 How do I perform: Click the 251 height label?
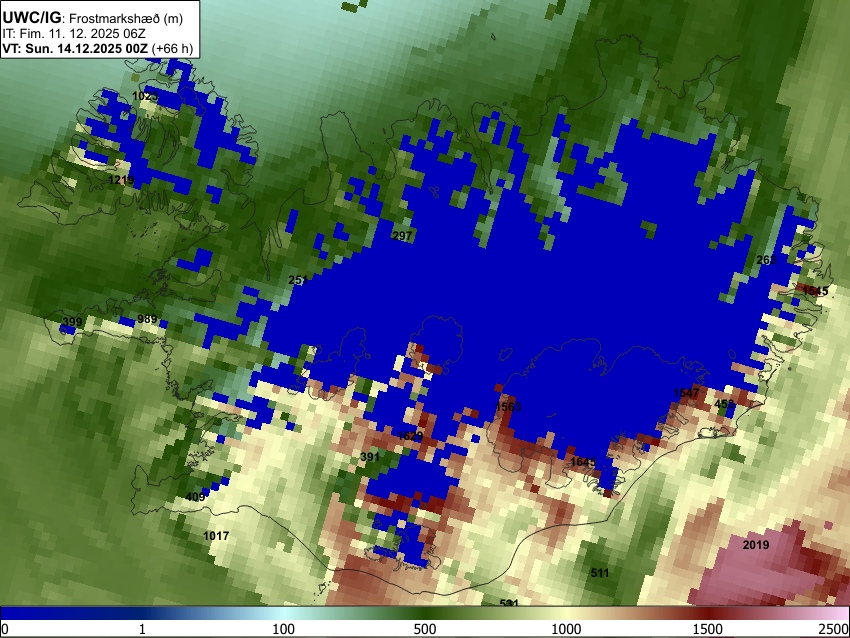coord(298,280)
